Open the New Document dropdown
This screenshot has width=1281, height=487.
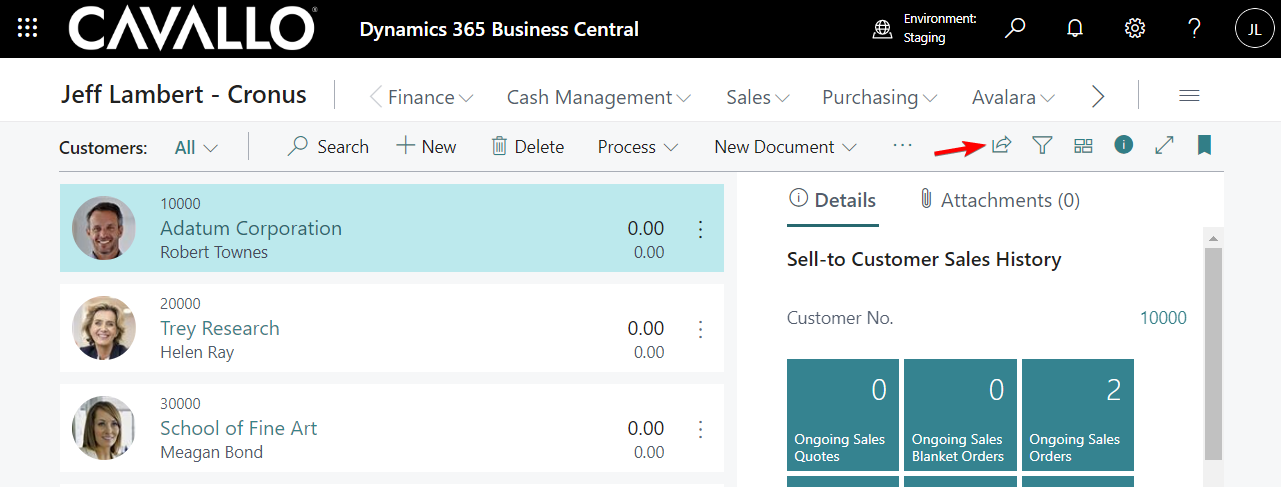(x=784, y=147)
